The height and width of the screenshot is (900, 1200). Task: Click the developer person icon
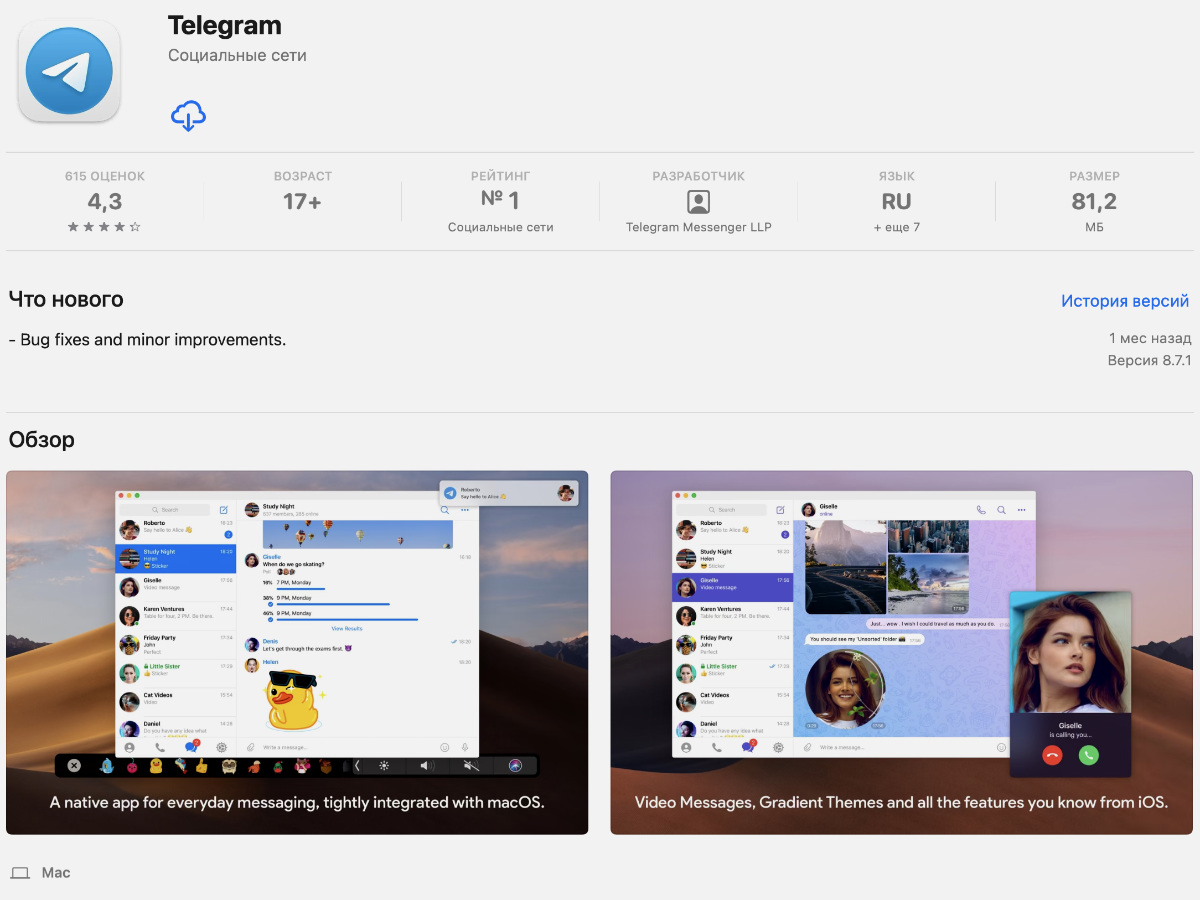(699, 202)
